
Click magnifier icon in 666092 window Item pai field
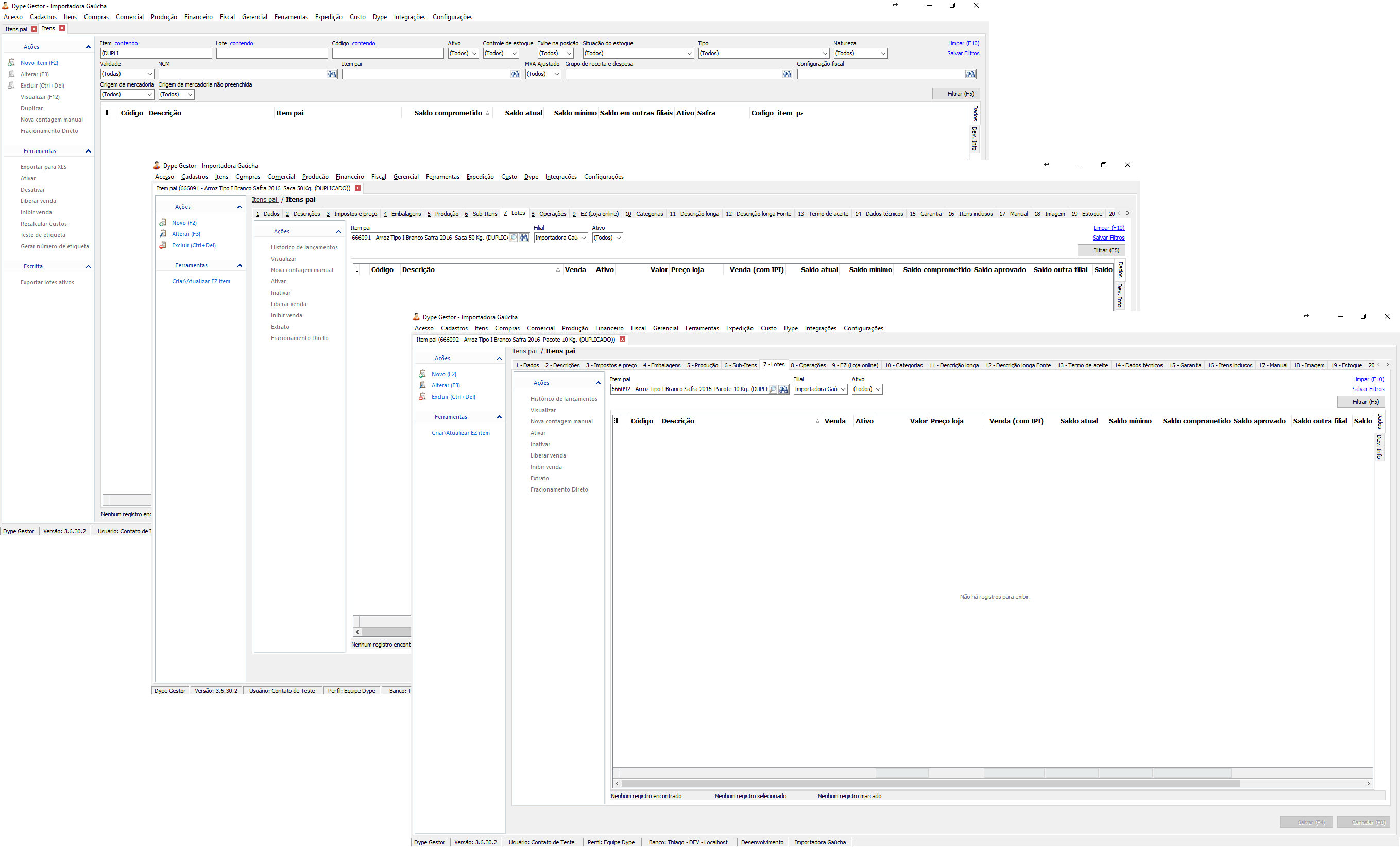pos(773,389)
